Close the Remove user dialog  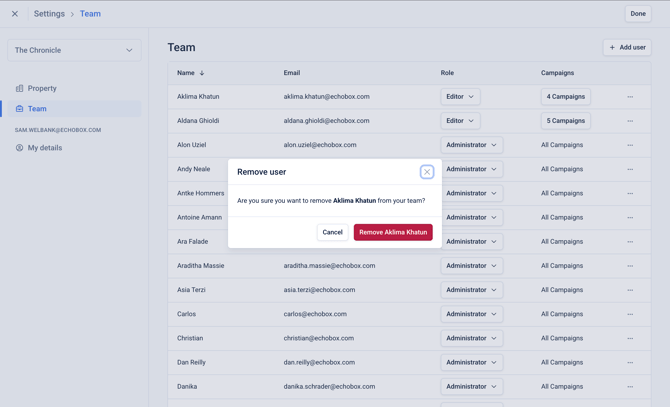click(x=426, y=172)
